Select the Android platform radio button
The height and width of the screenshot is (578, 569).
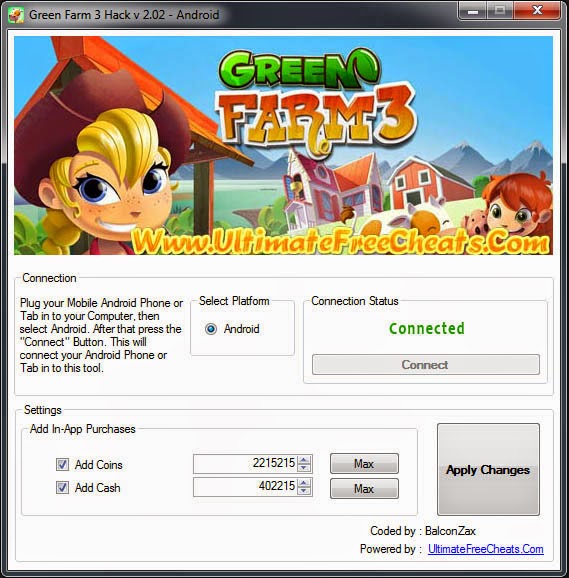tap(211, 328)
